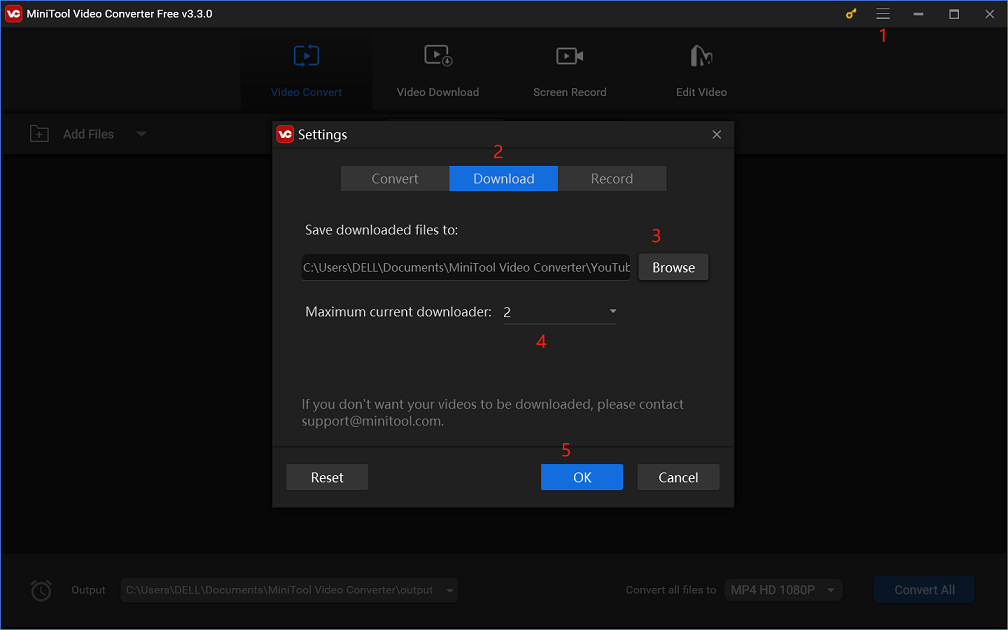Expand the Add Files dropdown arrow
1008x630 pixels.
point(141,134)
